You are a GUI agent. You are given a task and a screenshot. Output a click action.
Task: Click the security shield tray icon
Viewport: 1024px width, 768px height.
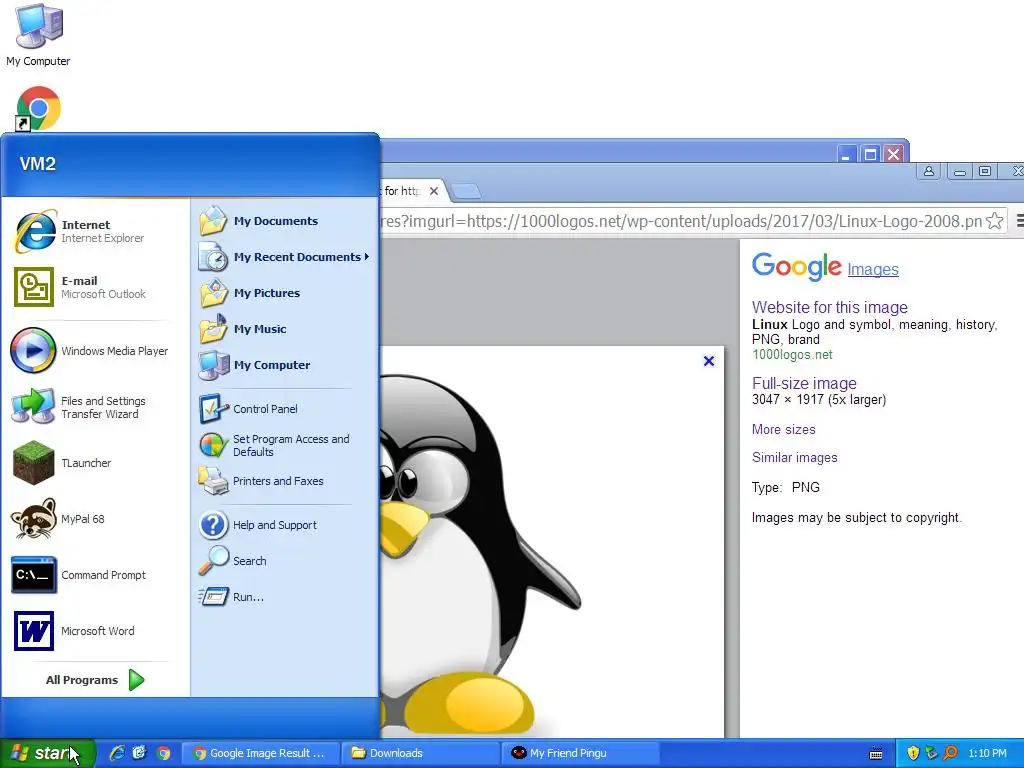913,753
